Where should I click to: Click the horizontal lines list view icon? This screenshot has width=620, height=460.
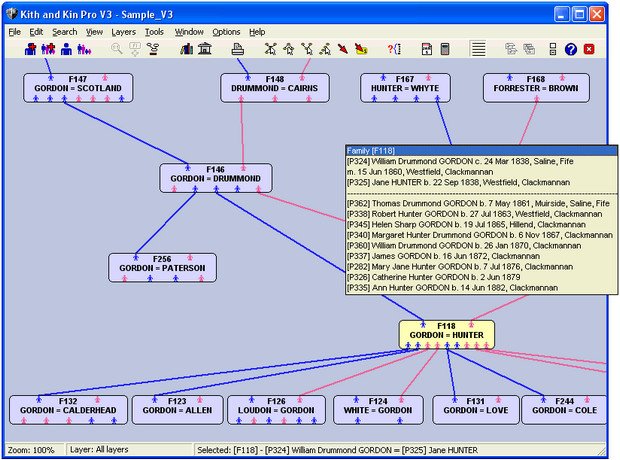(478, 49)
